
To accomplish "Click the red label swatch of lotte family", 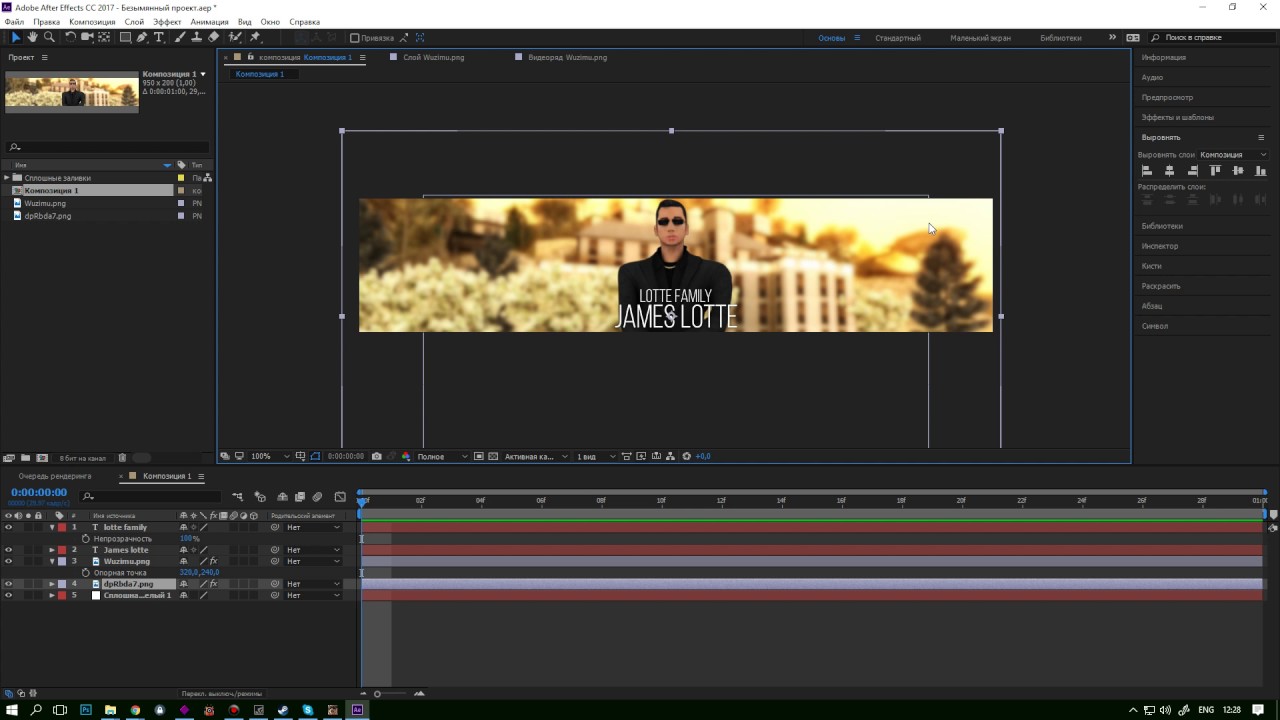I will tap(62, 527).
